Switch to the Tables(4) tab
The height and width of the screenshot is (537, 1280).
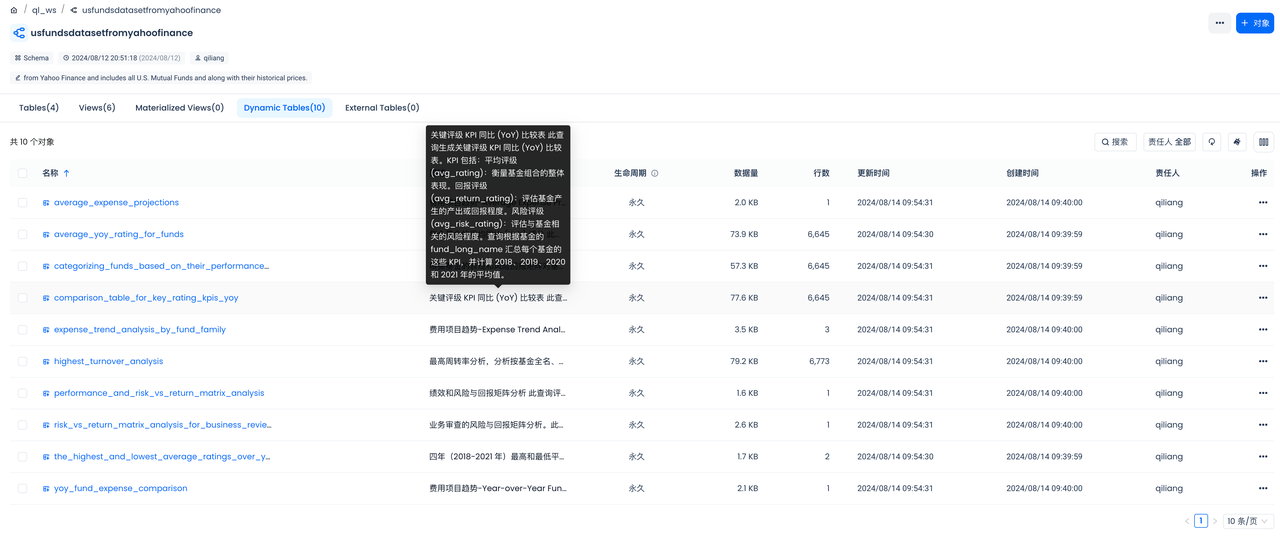click(39, 108)
